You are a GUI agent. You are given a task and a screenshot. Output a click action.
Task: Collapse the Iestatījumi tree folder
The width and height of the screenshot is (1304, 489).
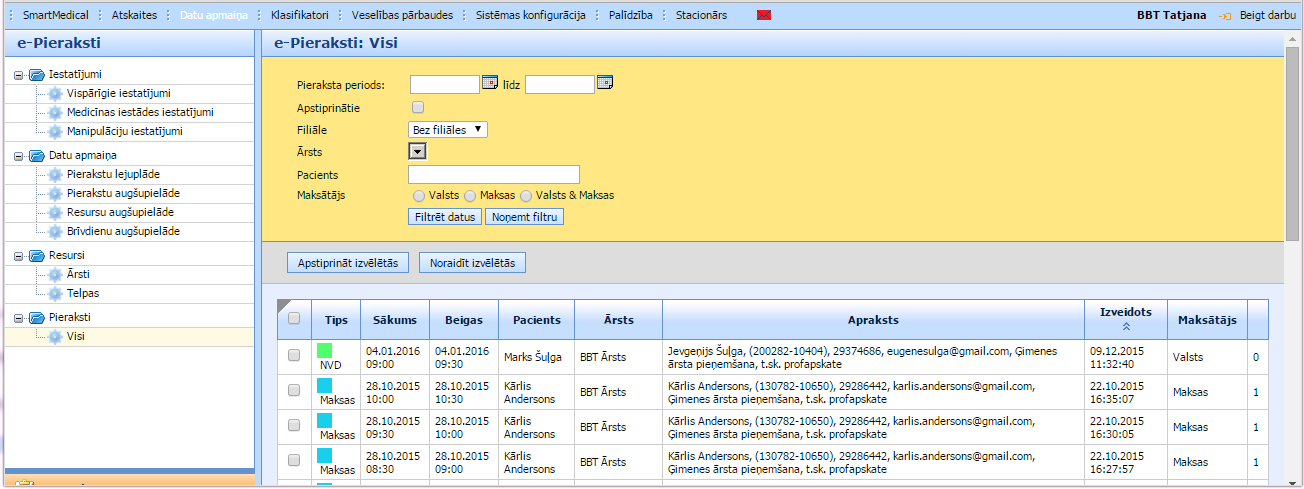pyautogui.click(x=19, y=75)
